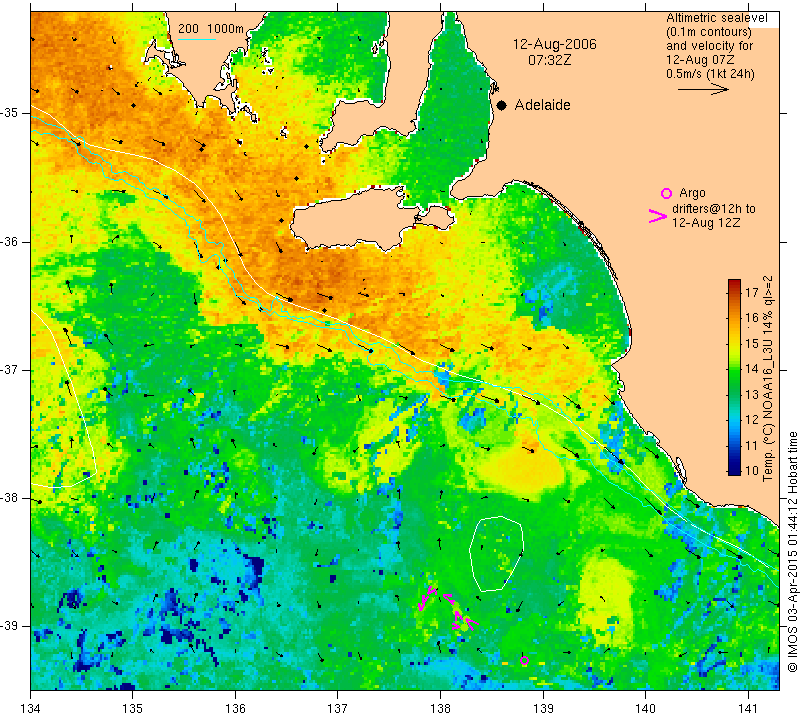
Task: Click the time text '07:32Z'
Action: [x=549, y=60]
